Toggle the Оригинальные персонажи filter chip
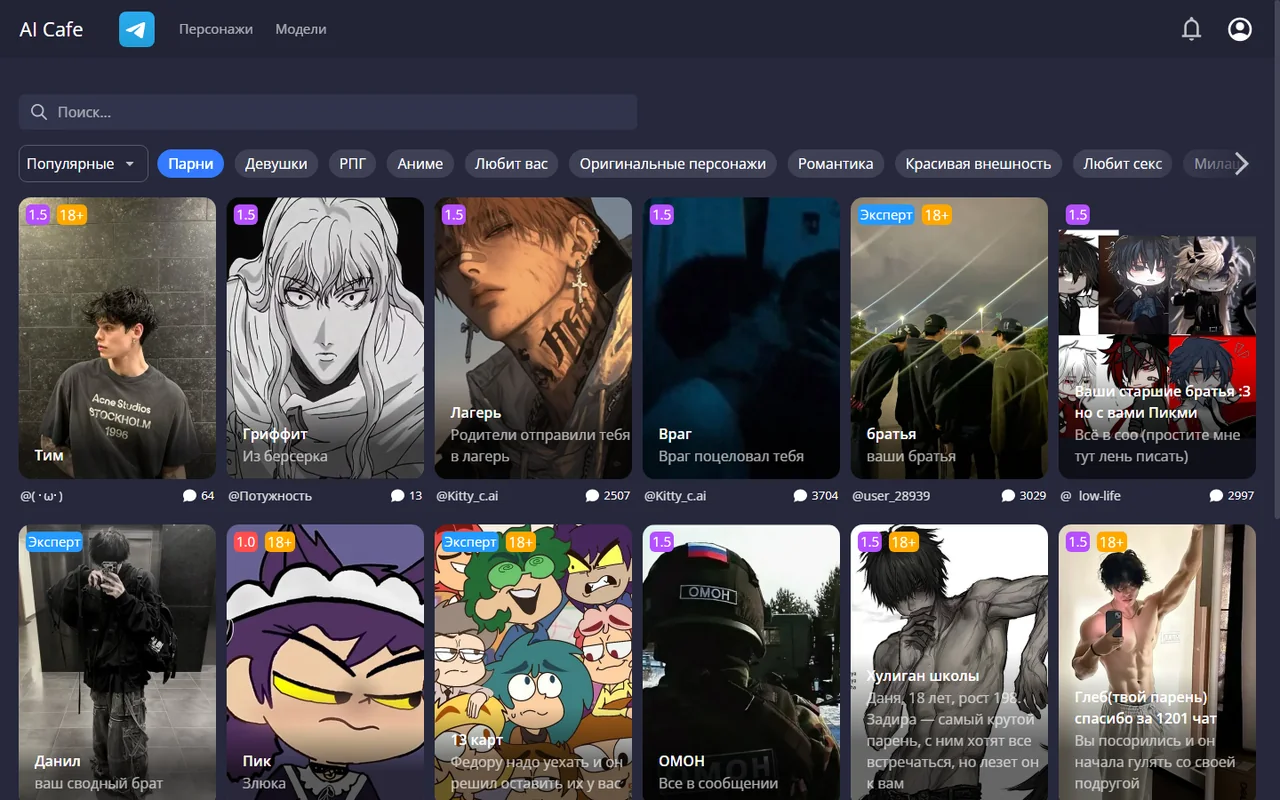1280x800 pixels. (672, 164)
